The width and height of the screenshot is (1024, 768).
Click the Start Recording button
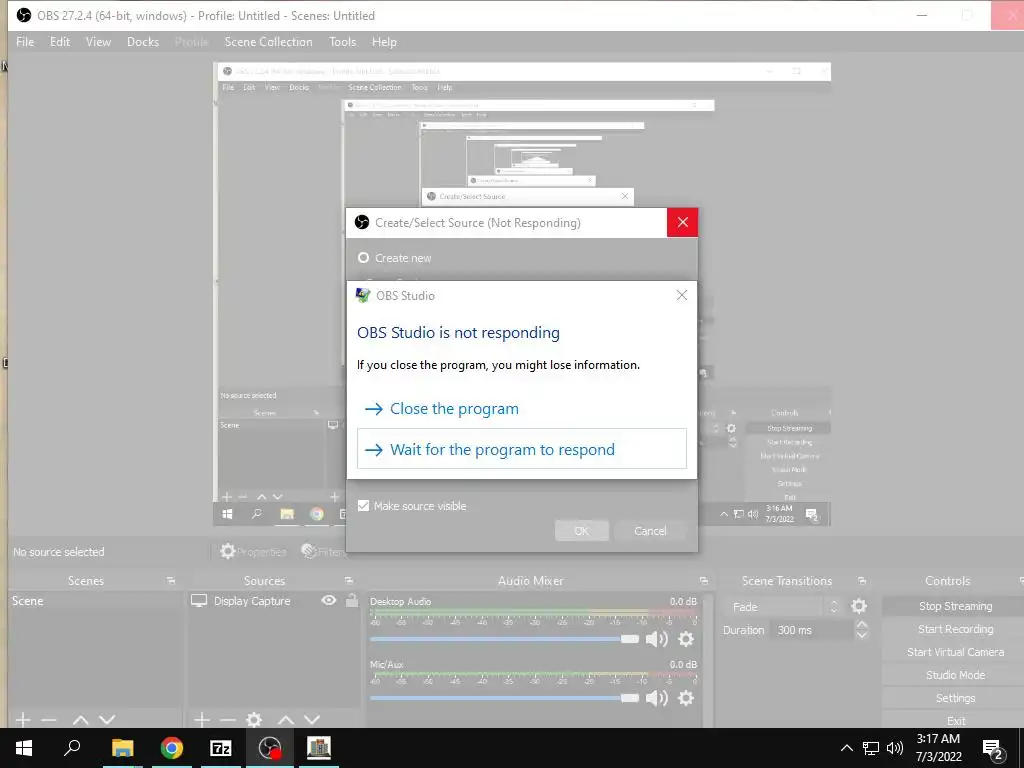(x=955, y=629)
